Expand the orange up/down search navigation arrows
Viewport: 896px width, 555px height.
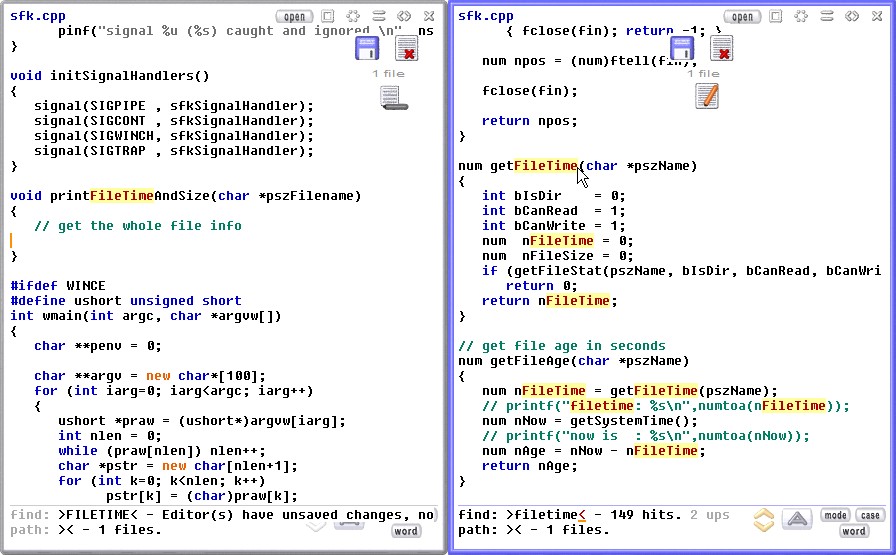pos(764,520)
